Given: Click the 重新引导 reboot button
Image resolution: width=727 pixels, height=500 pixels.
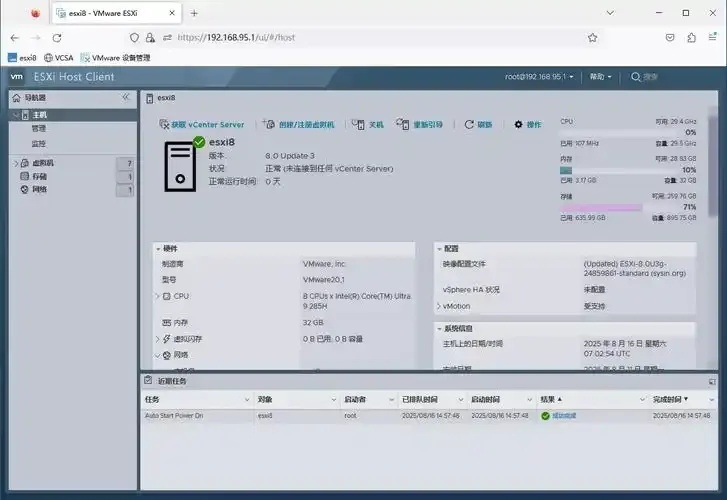Looking at the screenshot, I should [419, 124].
